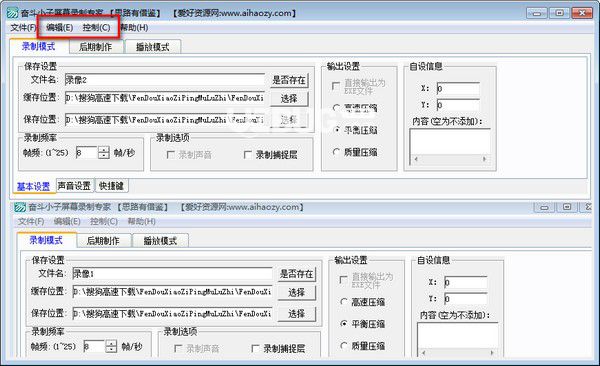This screenshot has width=600, height=366.
Task: Decrease 帧频 with down arrow in 录像1 window
Action: [111, 350]
